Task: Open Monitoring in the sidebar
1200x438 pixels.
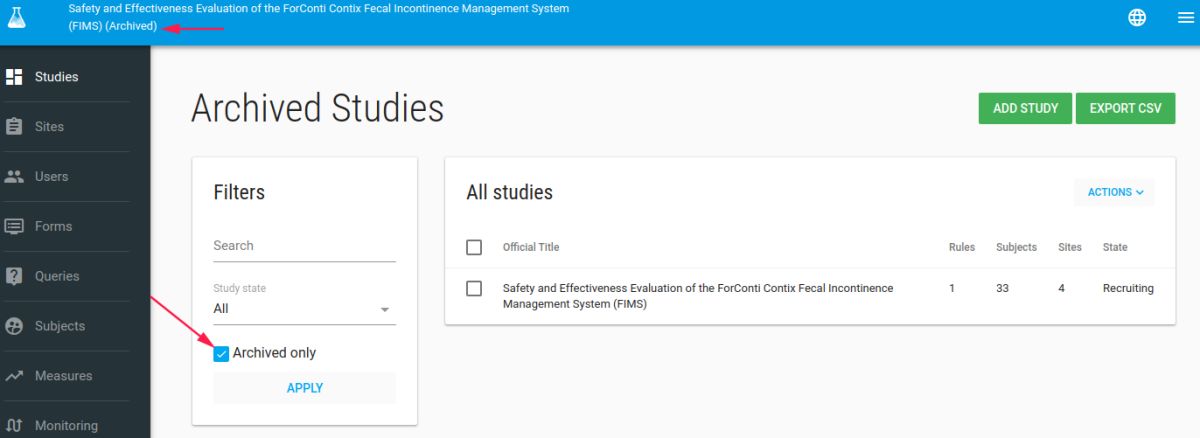Action: 66,425
